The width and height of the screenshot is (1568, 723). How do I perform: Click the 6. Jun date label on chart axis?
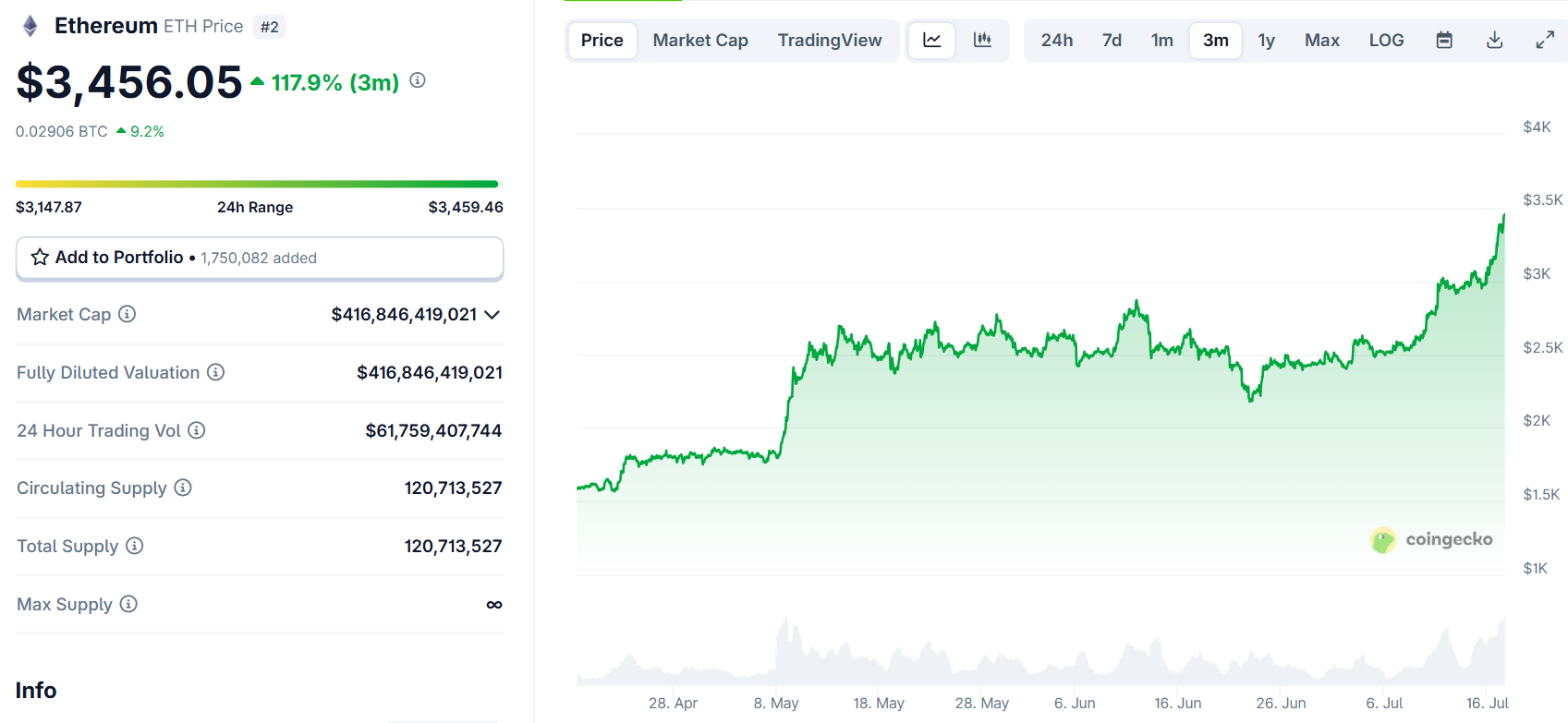click(x=1075, y=703)
